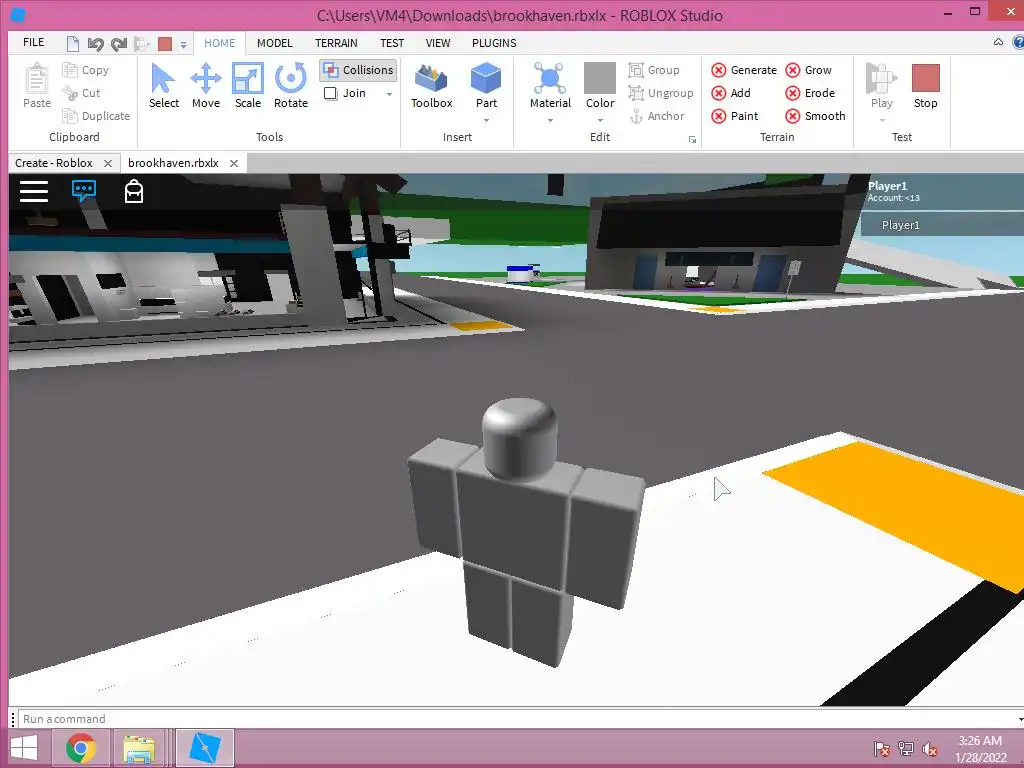This screenshot has width=1024, height=768.
Task: Click the Undo arrow
Action: click(x=95, y=44)
